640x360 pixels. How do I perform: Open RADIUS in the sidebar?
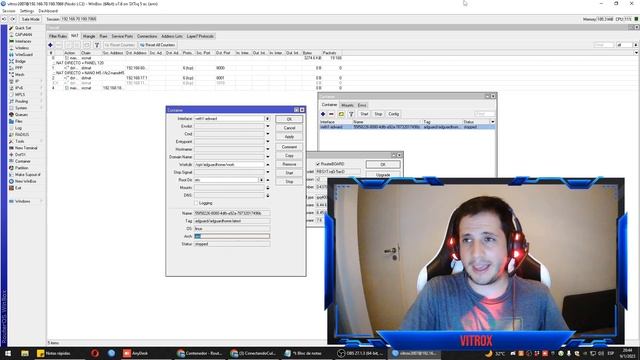pyautogui.click(x=22, y=134)
